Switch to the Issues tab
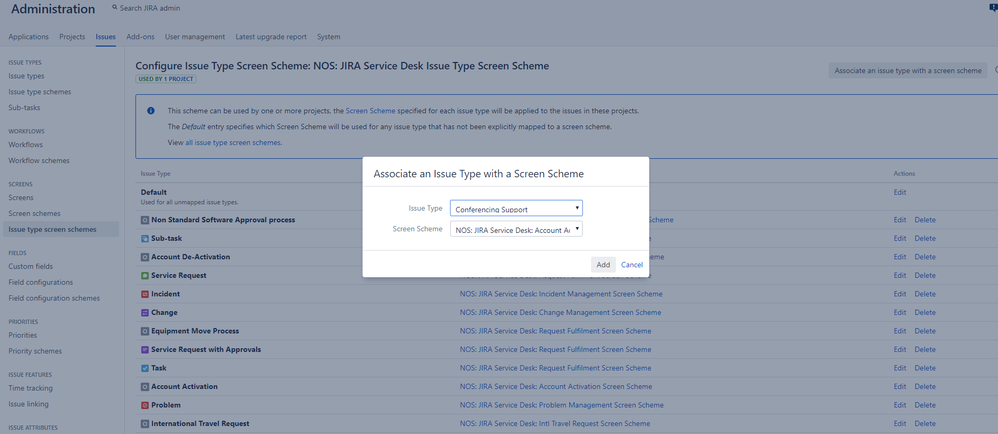 click(106, 37)
